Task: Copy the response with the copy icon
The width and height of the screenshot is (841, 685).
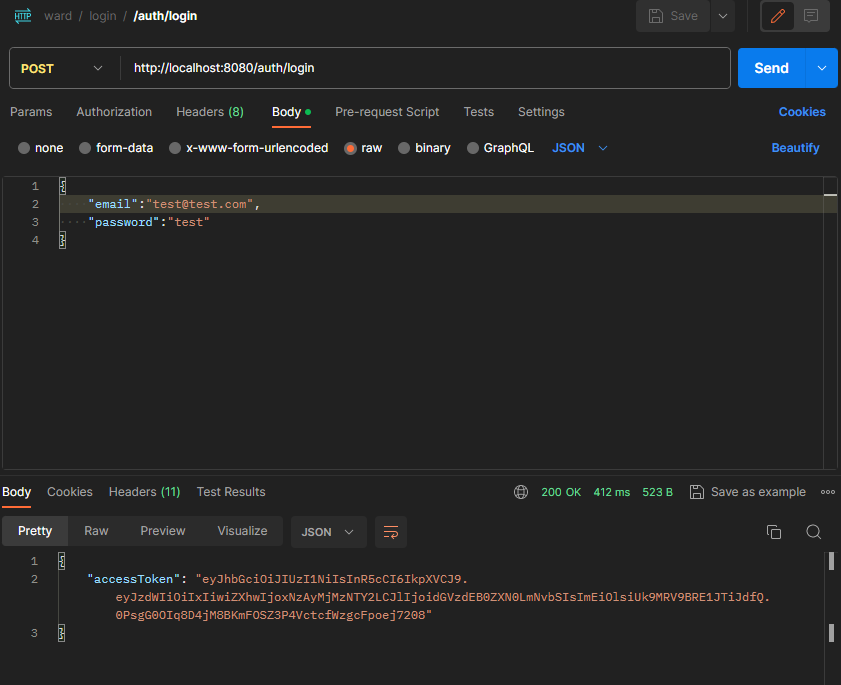Action: pyautogui.click(x=773, y=532)
